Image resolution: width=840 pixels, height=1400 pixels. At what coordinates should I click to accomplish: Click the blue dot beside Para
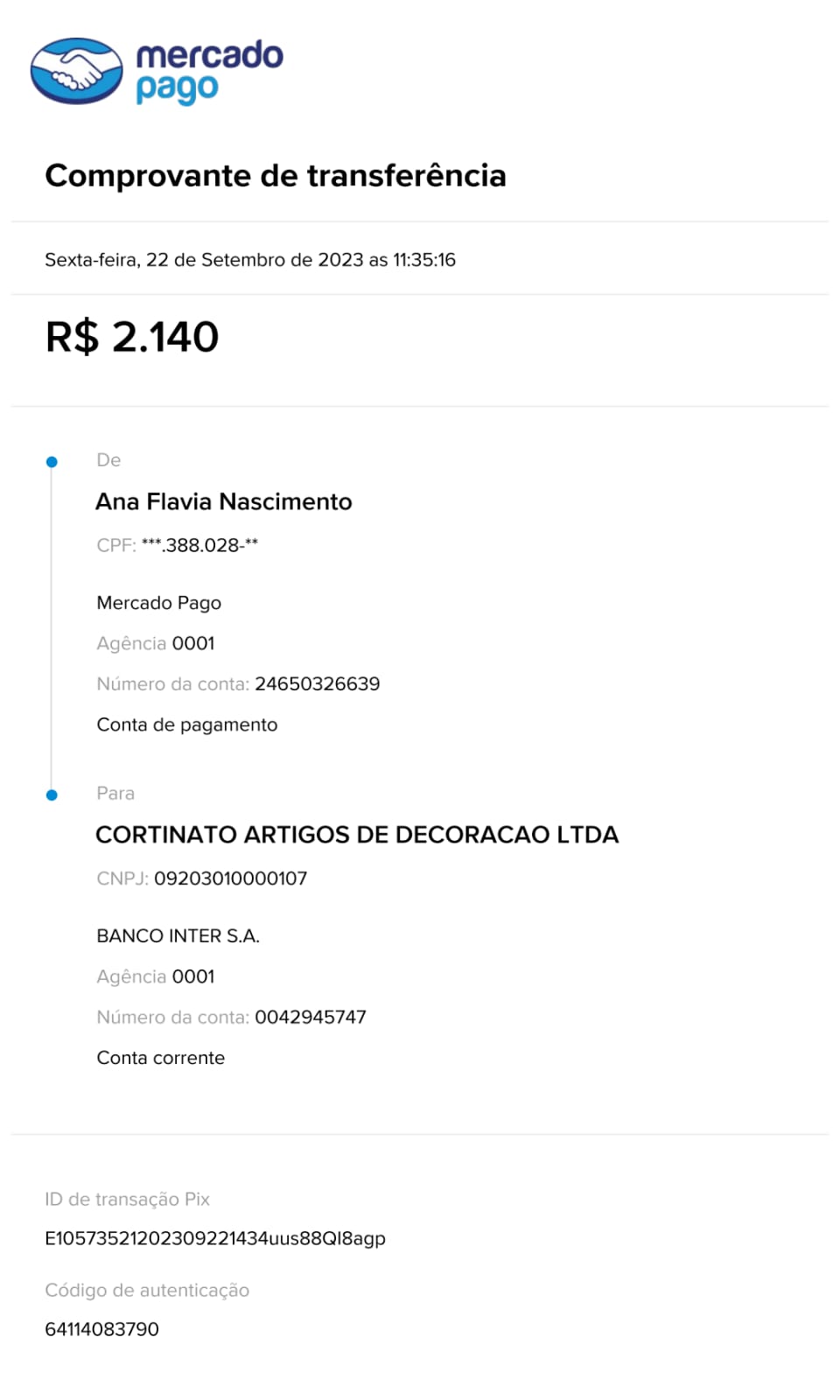pyautogui.click(x=52, y=794)
